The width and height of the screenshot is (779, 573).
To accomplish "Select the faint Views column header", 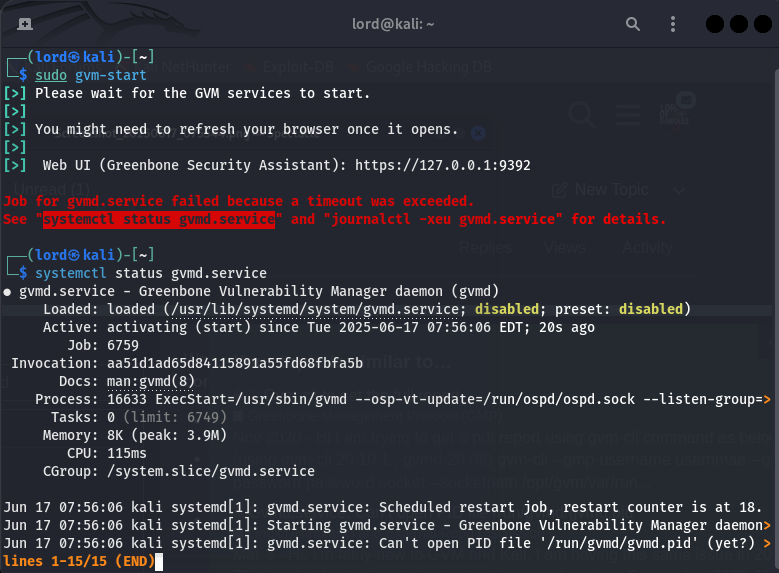I will pyautogui.click(x=565, y=247).
